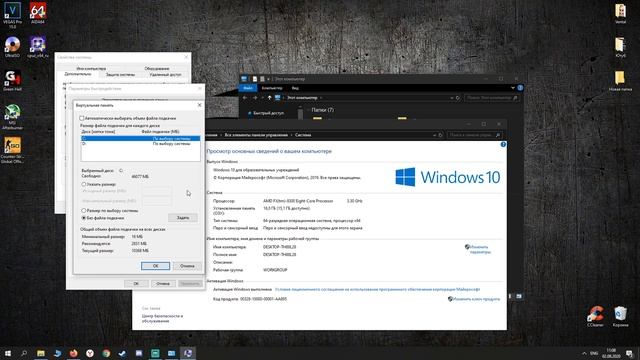Viewport: 640px width, 360px height.
Task: Click the ENG language indicator
Action: click(594, 353)
